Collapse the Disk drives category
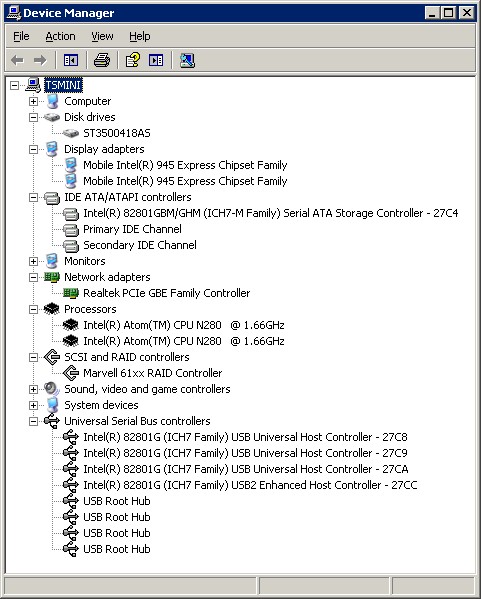The width and height of the screenshot is (481, 599). click(34, 117)
